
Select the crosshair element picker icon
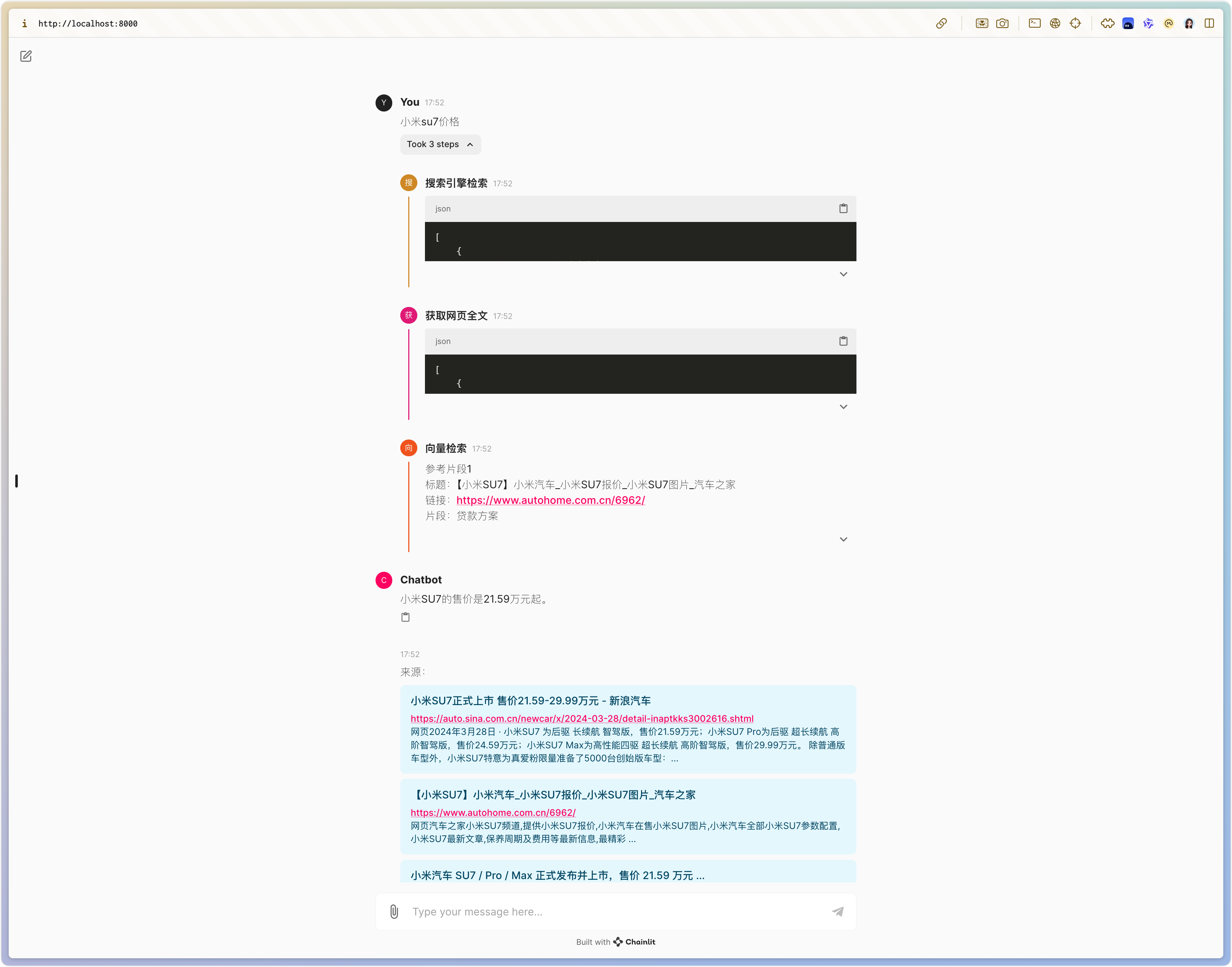[1075, 23]
